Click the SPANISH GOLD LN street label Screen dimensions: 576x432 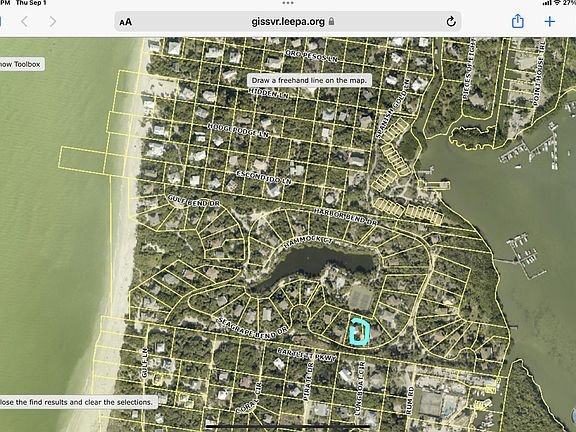tap(392, 109)
